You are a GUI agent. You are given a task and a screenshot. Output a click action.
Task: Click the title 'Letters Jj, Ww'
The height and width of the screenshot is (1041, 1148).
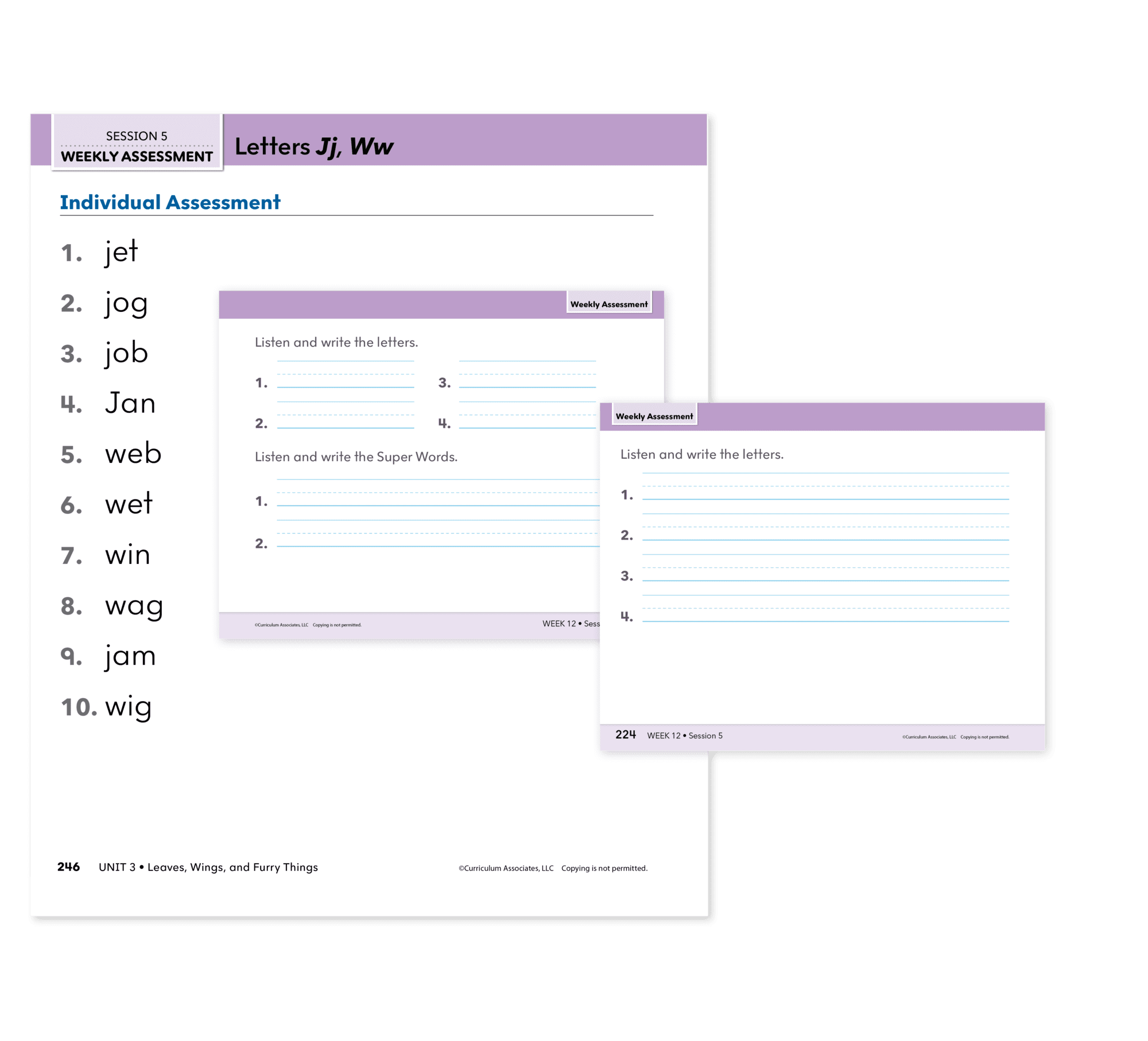point(314,146)
